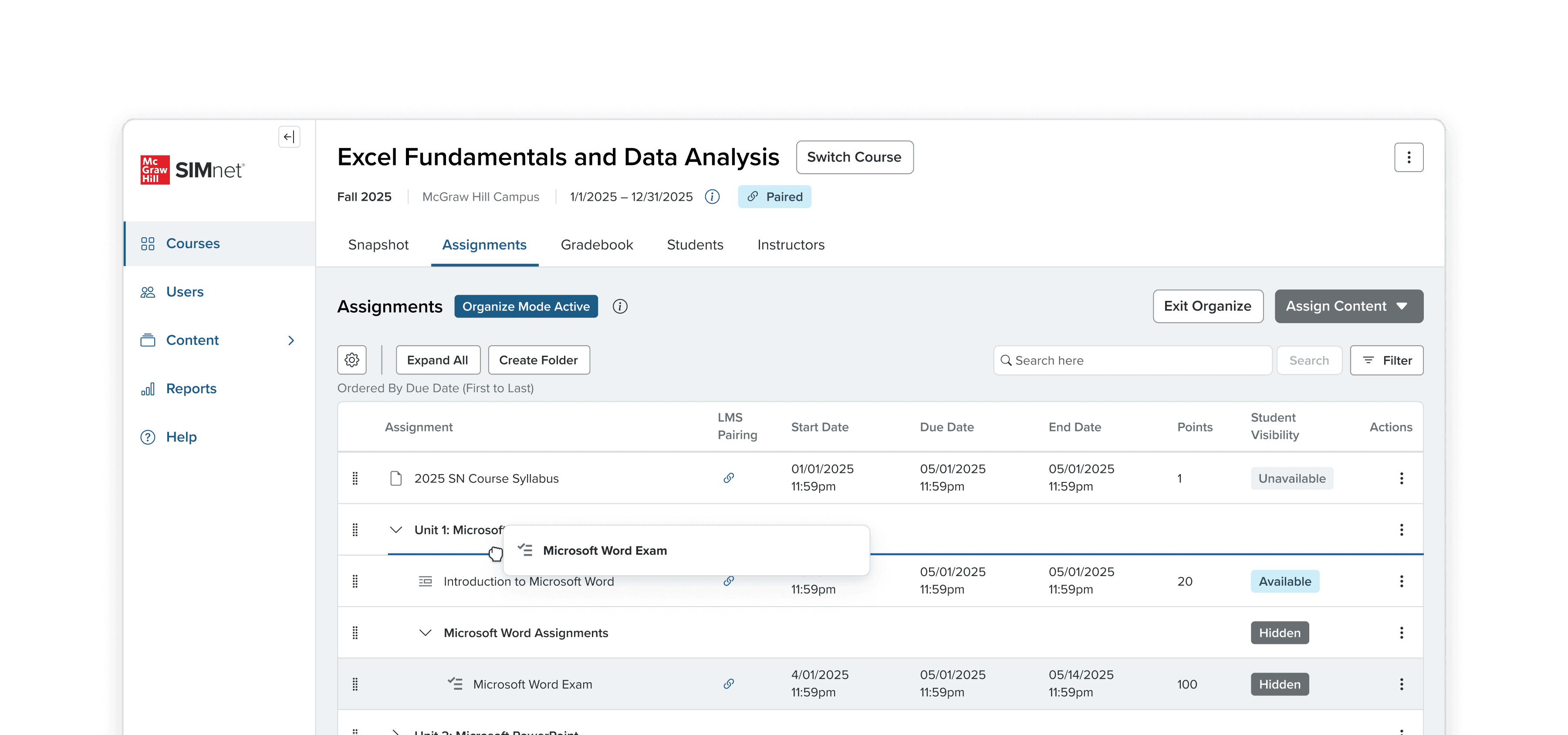Image resolution: width=1568 pixels, height=735 pixels.
Task: Open the course kebab menu at top right
Action: pyautogui.click(x=1409, y=158)
